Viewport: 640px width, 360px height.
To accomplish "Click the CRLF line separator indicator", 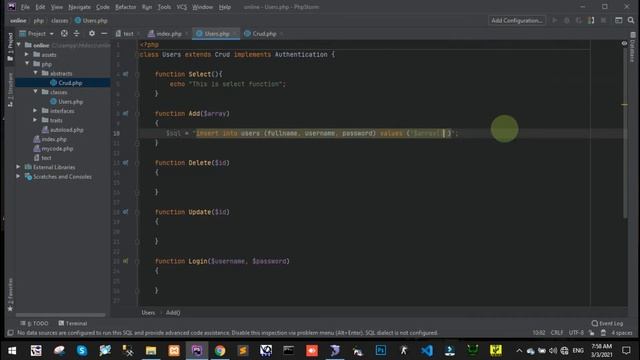I will (x=557, y=333).
